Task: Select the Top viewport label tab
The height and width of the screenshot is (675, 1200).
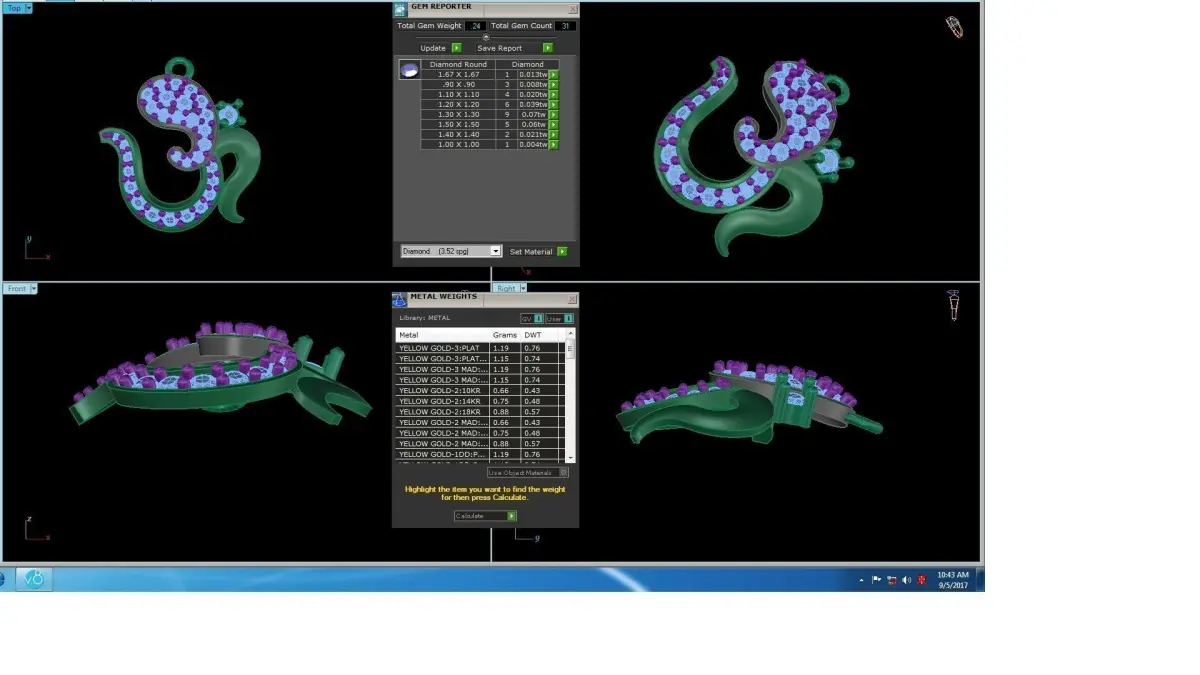Action: 14,7
